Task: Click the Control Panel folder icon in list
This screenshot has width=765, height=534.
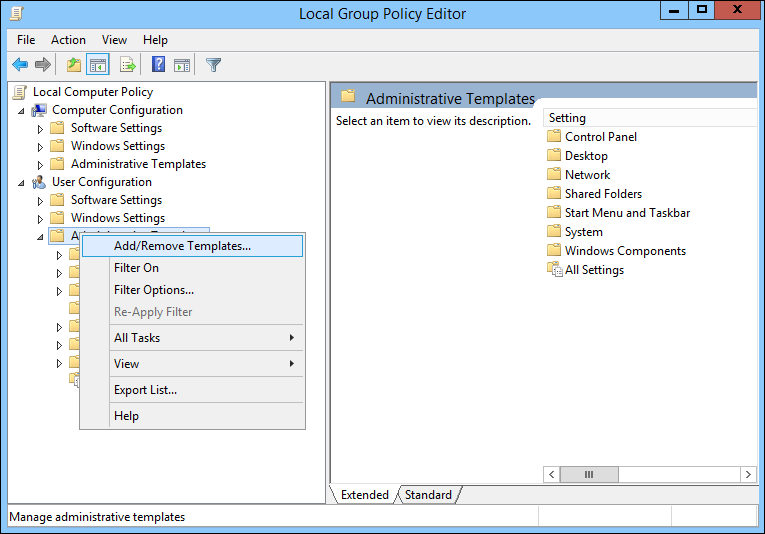Action: [x=554, y=136]
